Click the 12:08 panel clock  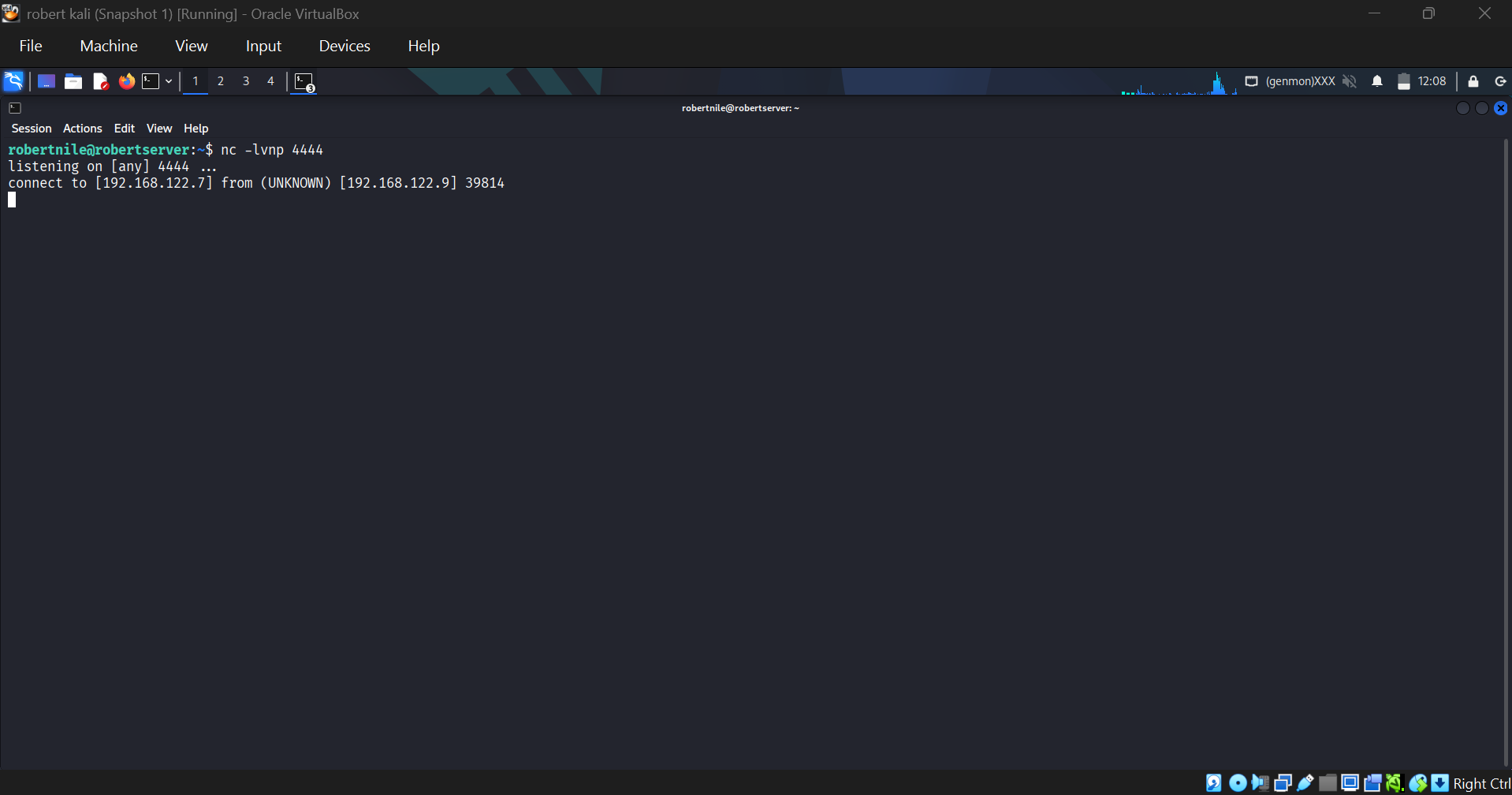1432,81
